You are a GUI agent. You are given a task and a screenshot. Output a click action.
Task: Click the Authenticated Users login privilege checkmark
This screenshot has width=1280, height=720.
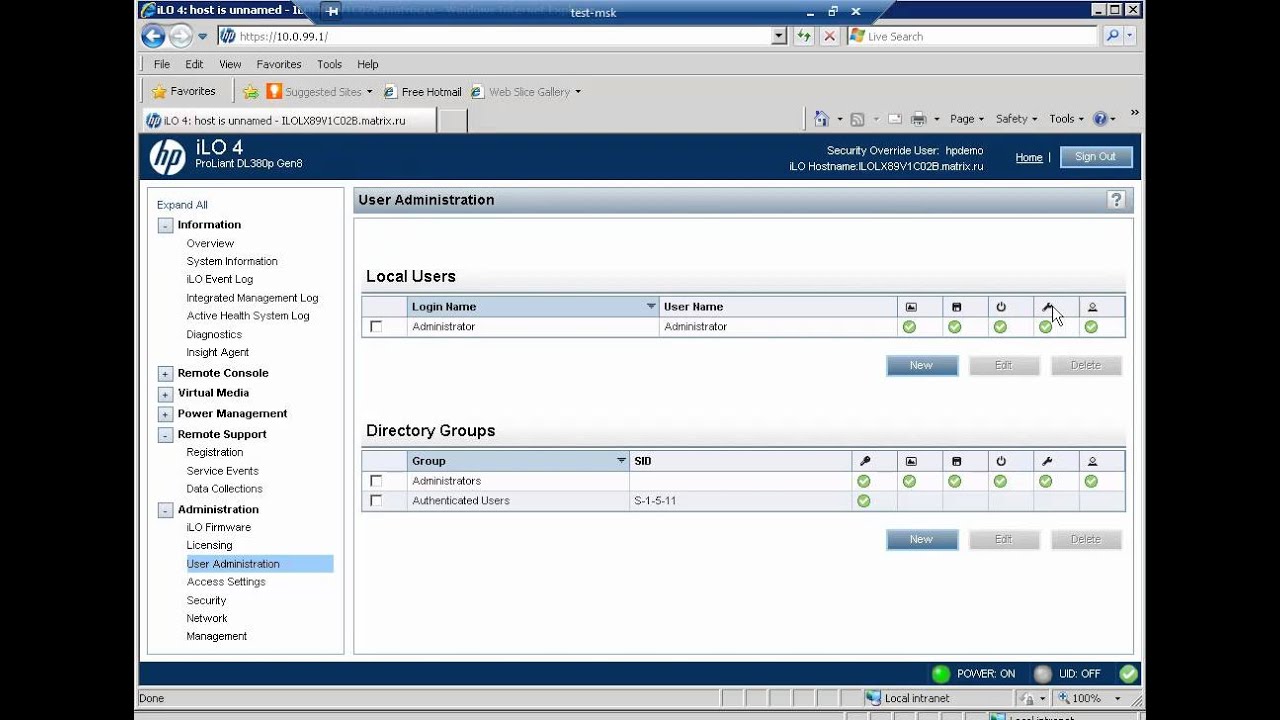click(x=864, y=501)
